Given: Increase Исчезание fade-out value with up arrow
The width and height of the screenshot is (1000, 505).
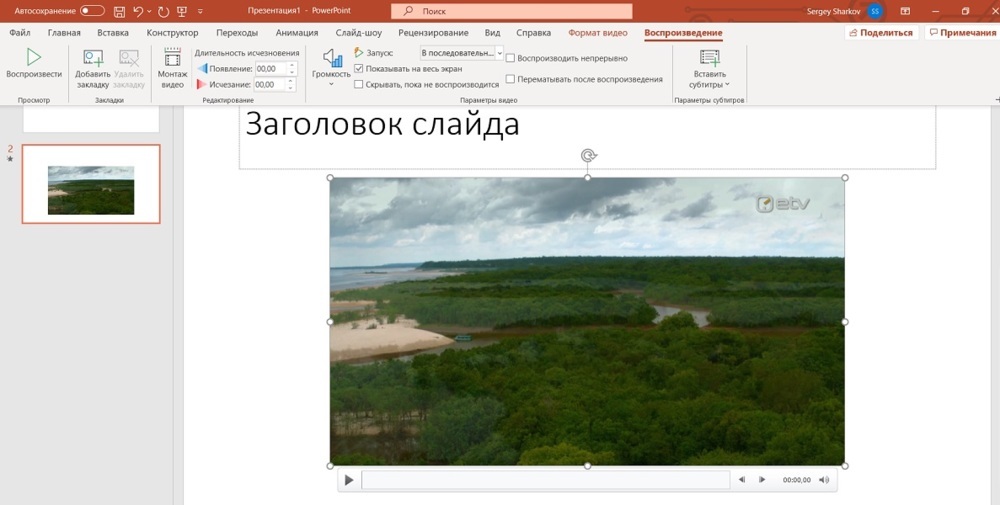Looking at the screenshot, I should point(291,81).
